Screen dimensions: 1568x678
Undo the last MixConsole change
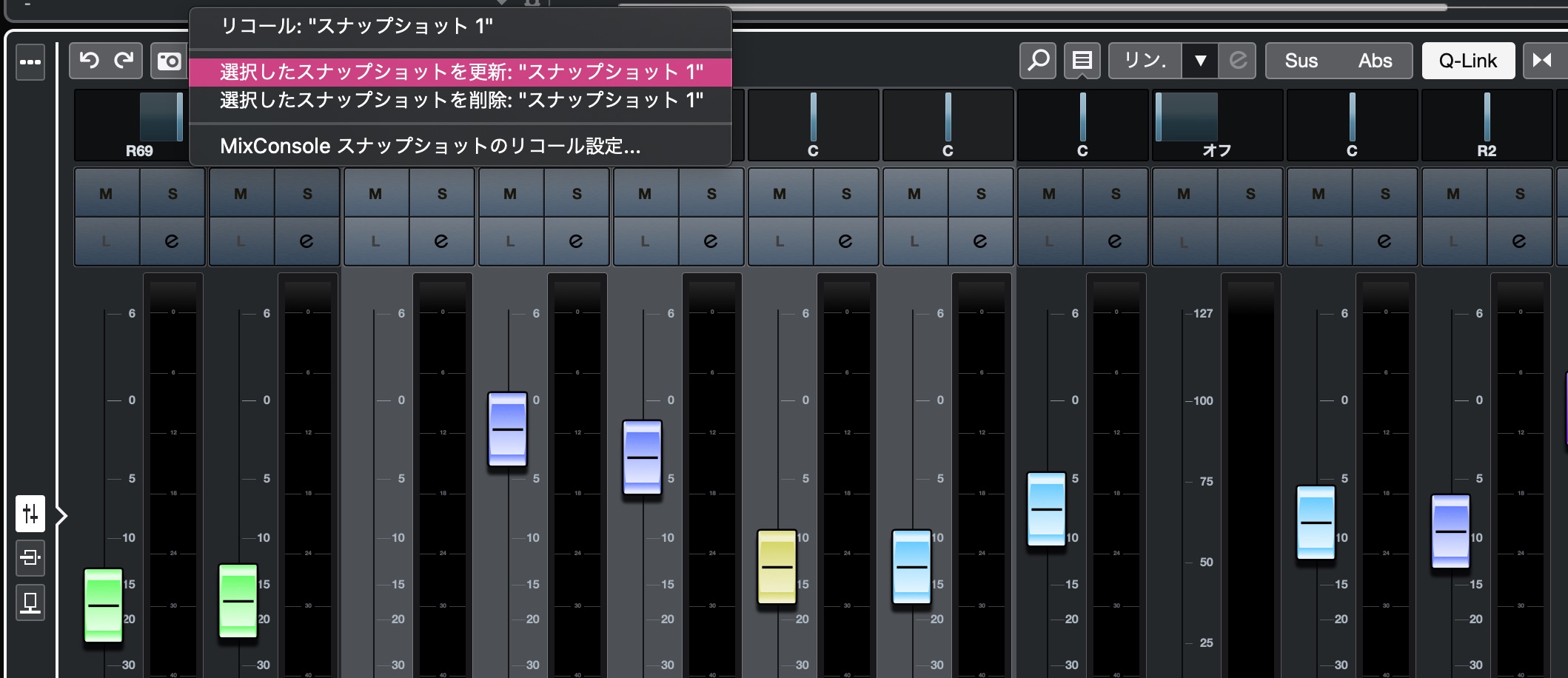tap(89, 61)
